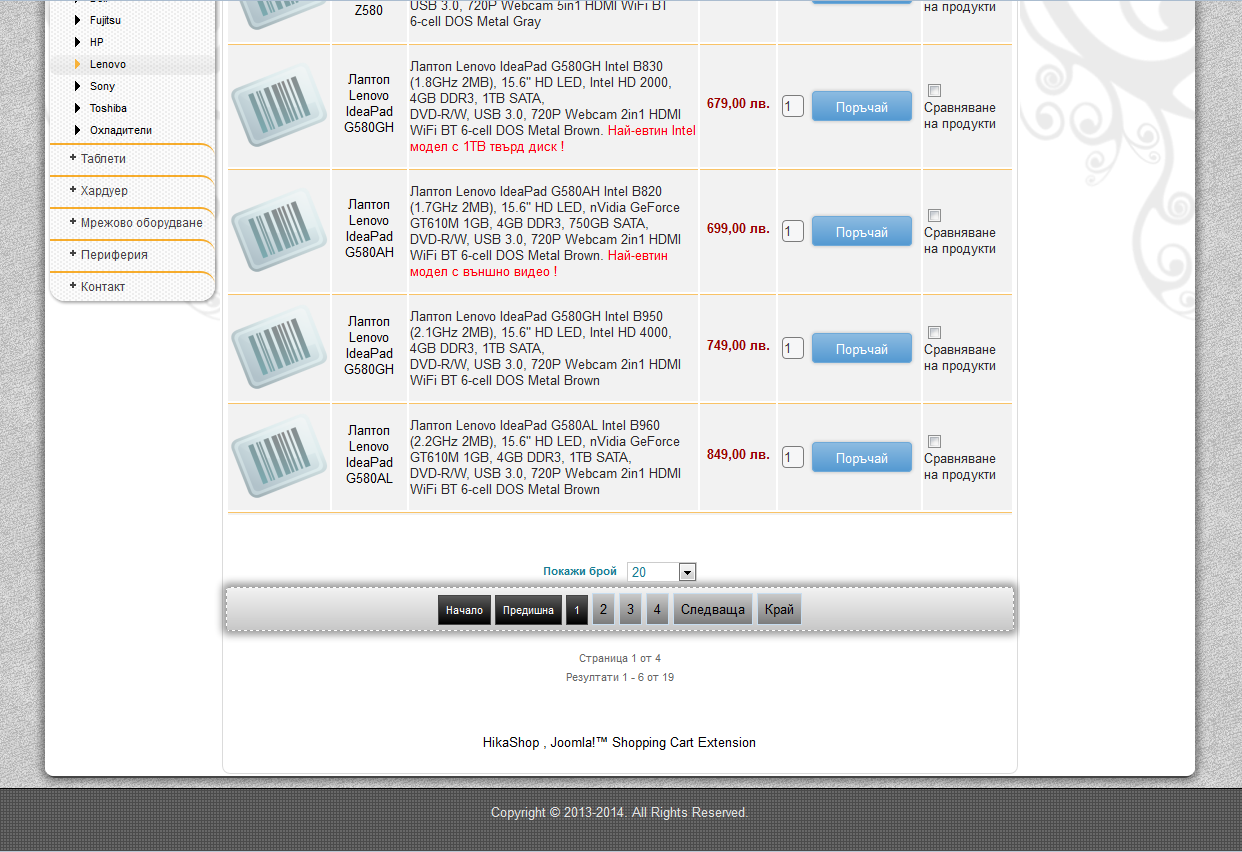Click Поръчай for the G580AH laptop

pos(862,231)
